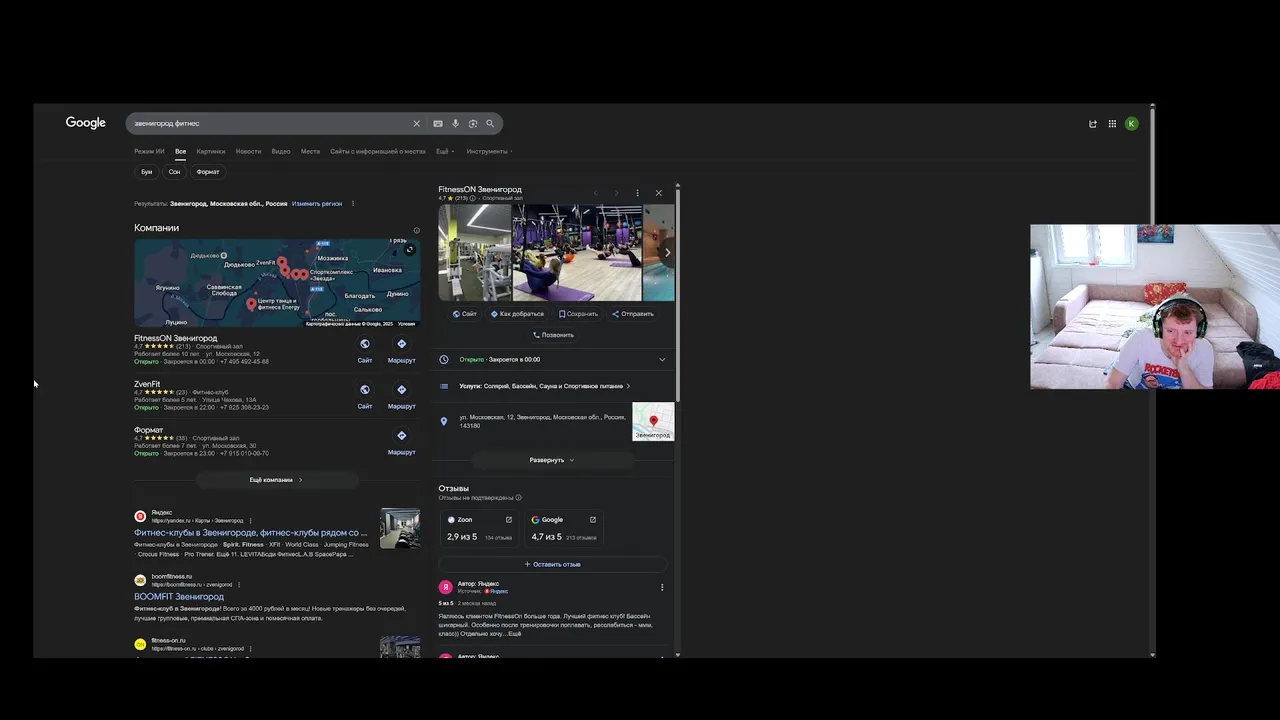This screenshot has height=720, width=1280.
Task: Close the FitnessON Звенигород panel
Action: coord(658,193)
